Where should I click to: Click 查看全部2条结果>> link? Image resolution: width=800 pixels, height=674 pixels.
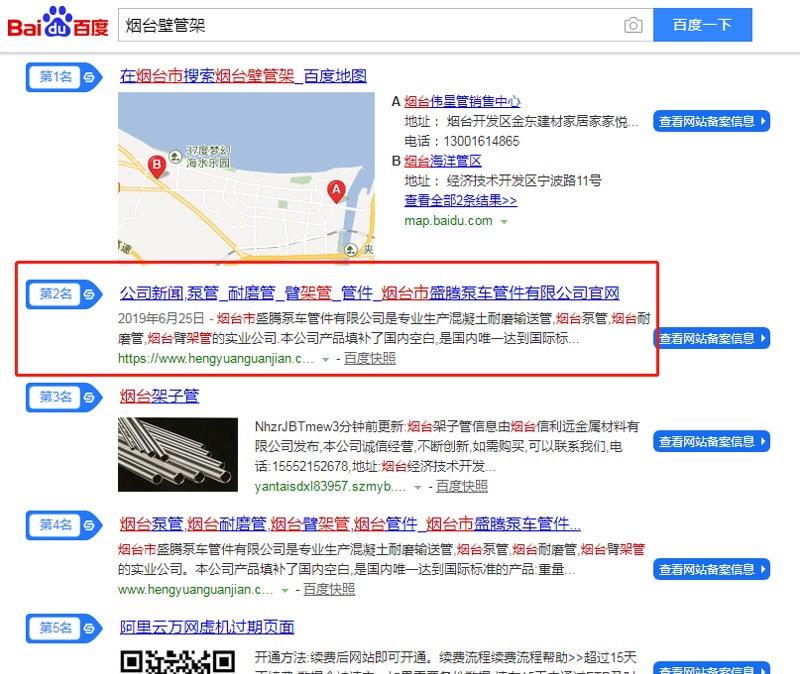coord(461,201)
